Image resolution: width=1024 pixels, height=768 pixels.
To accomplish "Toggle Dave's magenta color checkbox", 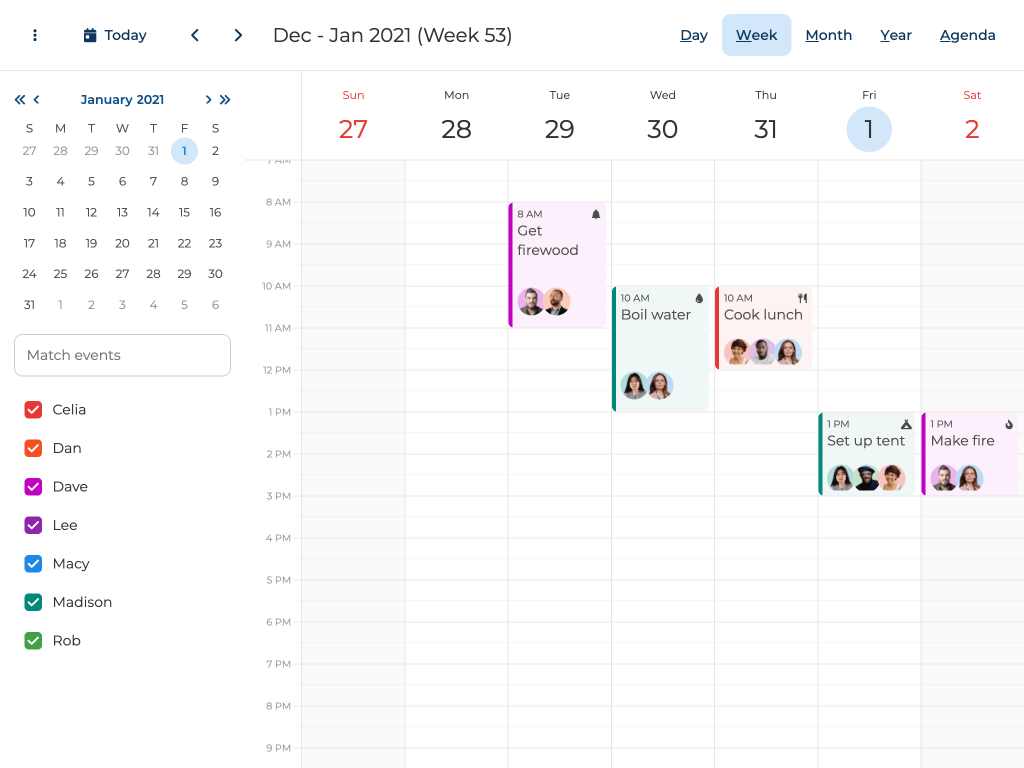I will tap(33, 487).
